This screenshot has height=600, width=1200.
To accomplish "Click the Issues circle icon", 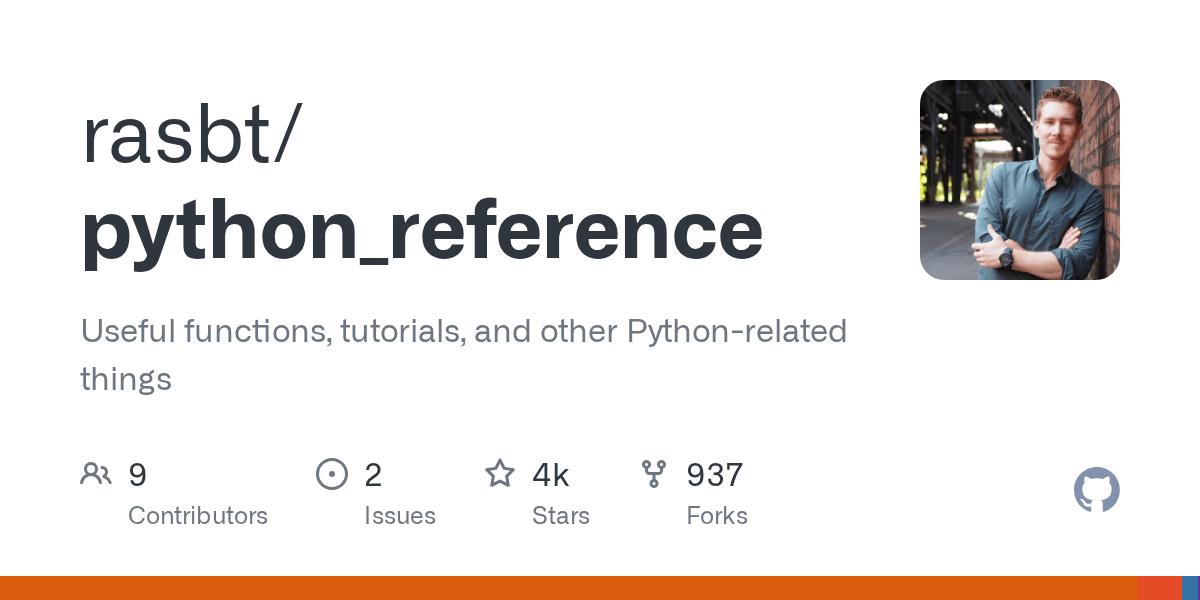I will (331, 474).
